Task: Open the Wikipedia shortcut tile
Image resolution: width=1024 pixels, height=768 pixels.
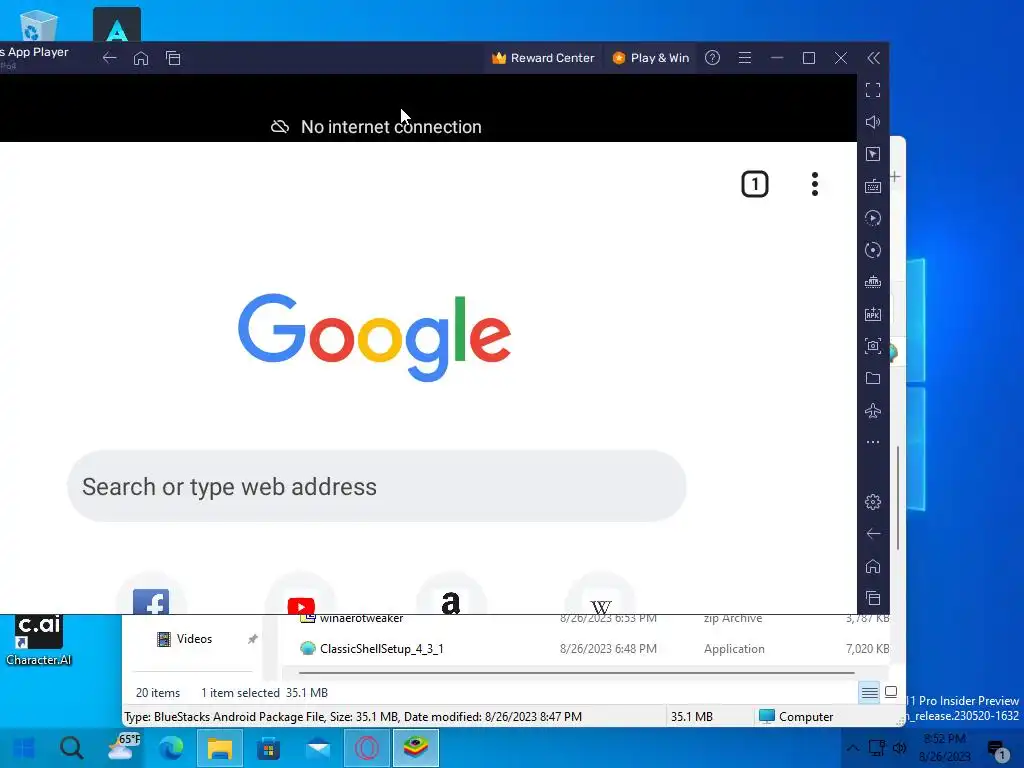Action: 601,596
